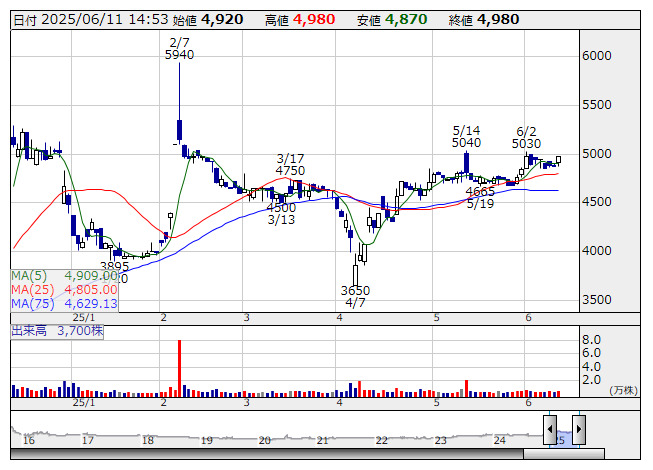Click the 2/7 5940 high label

(x=179, y=49)
